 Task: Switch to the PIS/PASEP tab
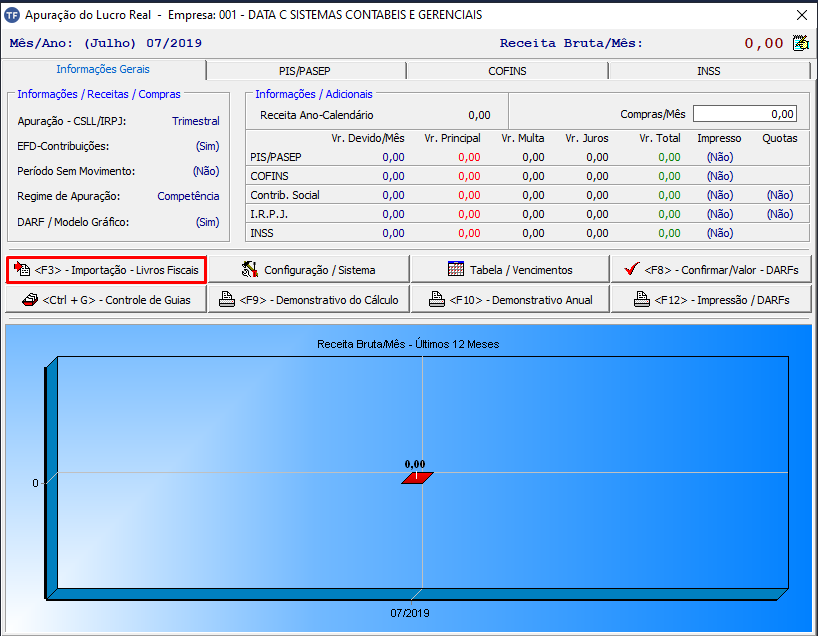(x=305, y=71)
